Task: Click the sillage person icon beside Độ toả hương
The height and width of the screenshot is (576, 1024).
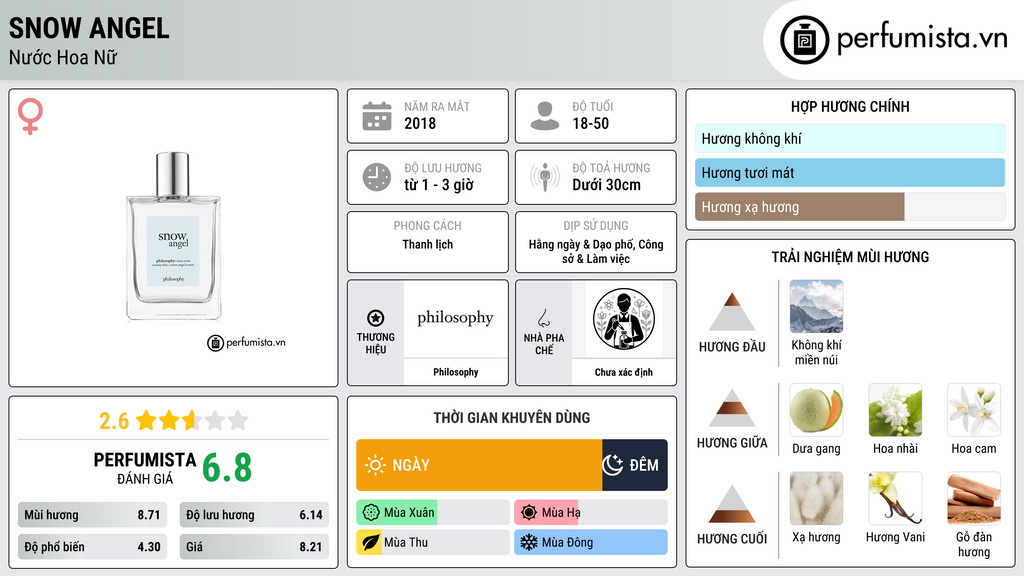Action: (x=545, y=177)
